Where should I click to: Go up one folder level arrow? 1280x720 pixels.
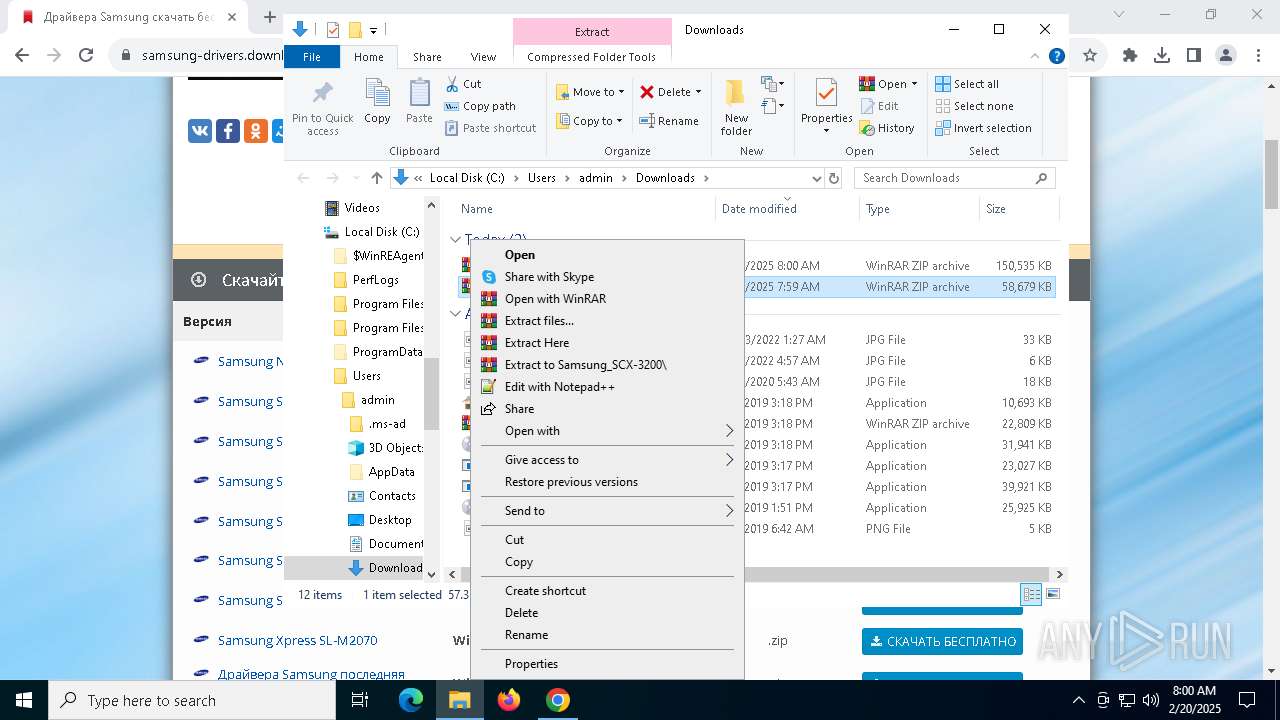[376, 178]
